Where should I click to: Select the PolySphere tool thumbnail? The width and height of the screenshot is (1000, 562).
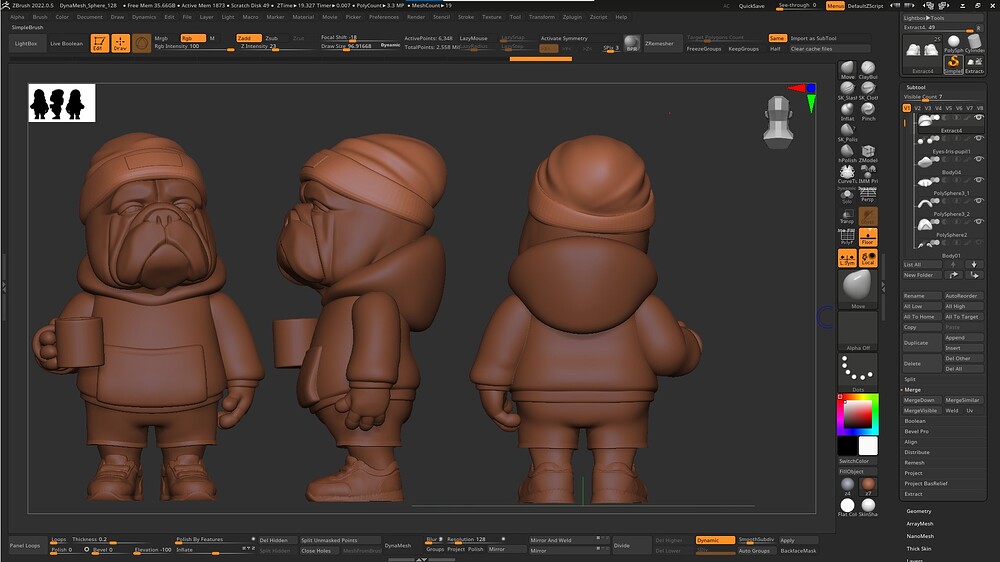[953, 43]
